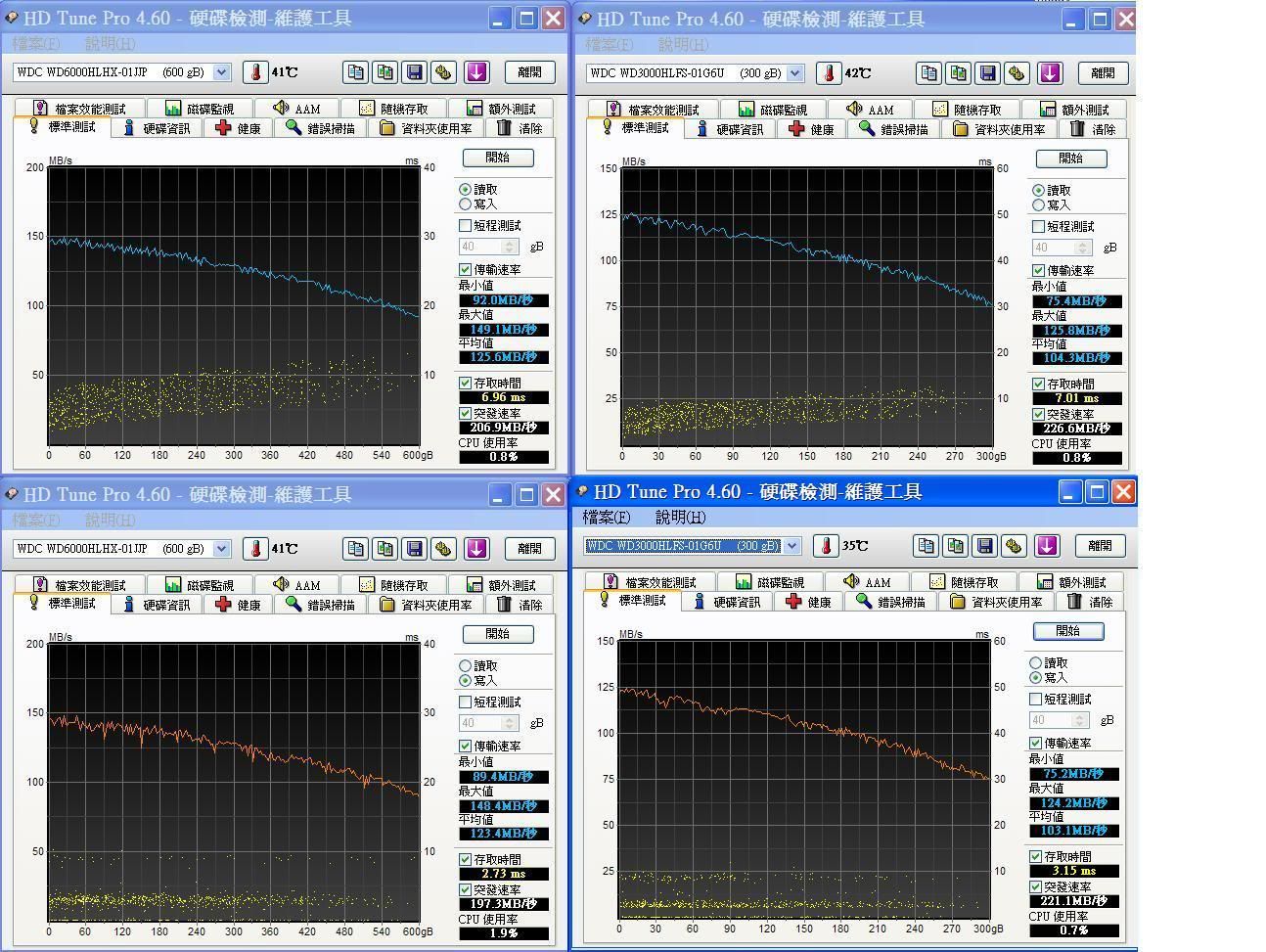This screenshot has height=952, width=1266.
Task: Copy screenshot icon in 300 GB write-test window
Action: click(956, 545)
